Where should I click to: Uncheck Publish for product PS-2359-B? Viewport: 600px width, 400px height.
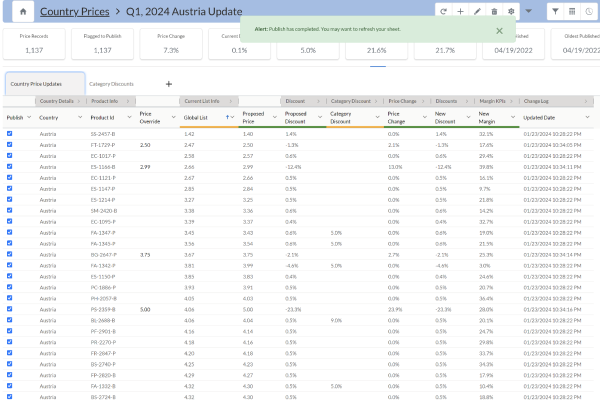(x=10, y=309)
